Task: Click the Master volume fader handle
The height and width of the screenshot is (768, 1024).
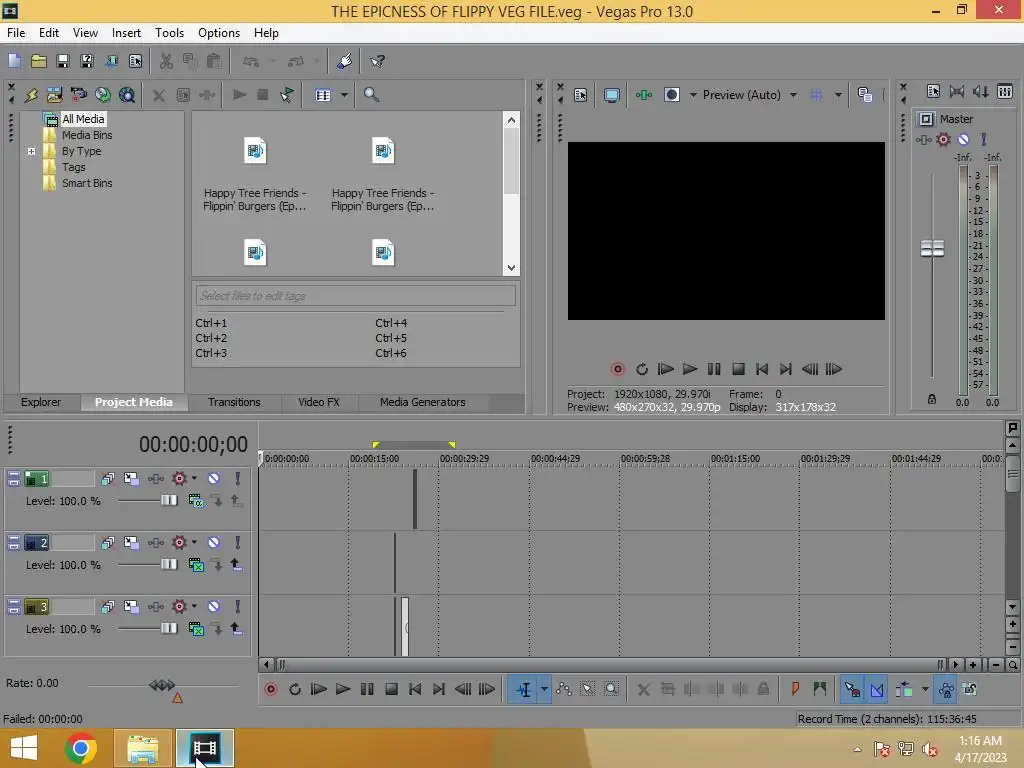Action: coord(932,249)
